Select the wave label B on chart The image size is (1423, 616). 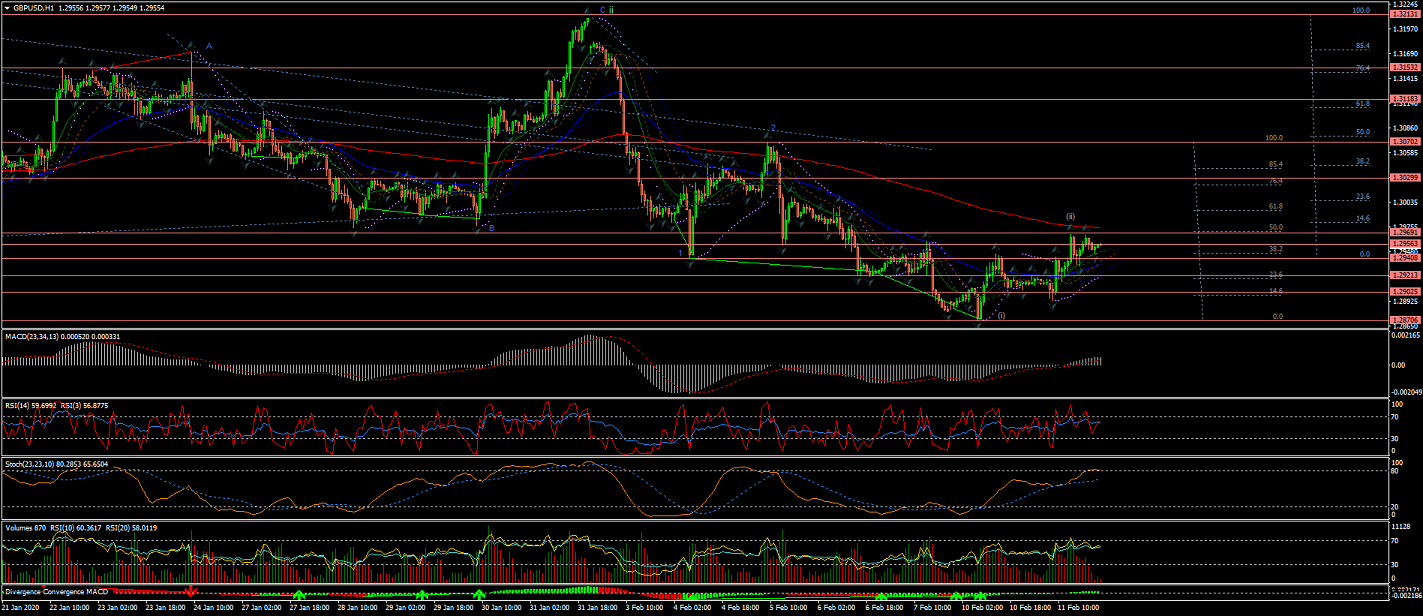pos(491,228)
